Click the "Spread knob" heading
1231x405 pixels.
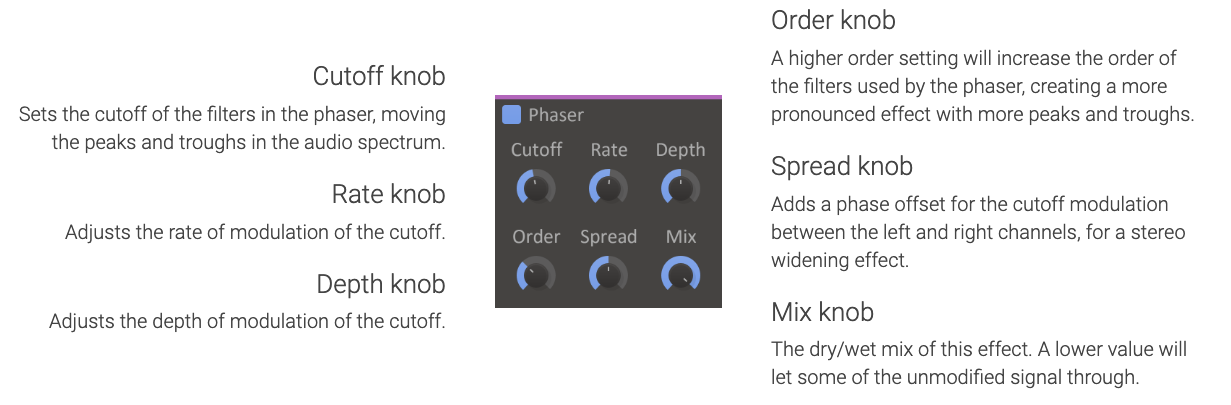pyautogui.click(x=842, y=166)
